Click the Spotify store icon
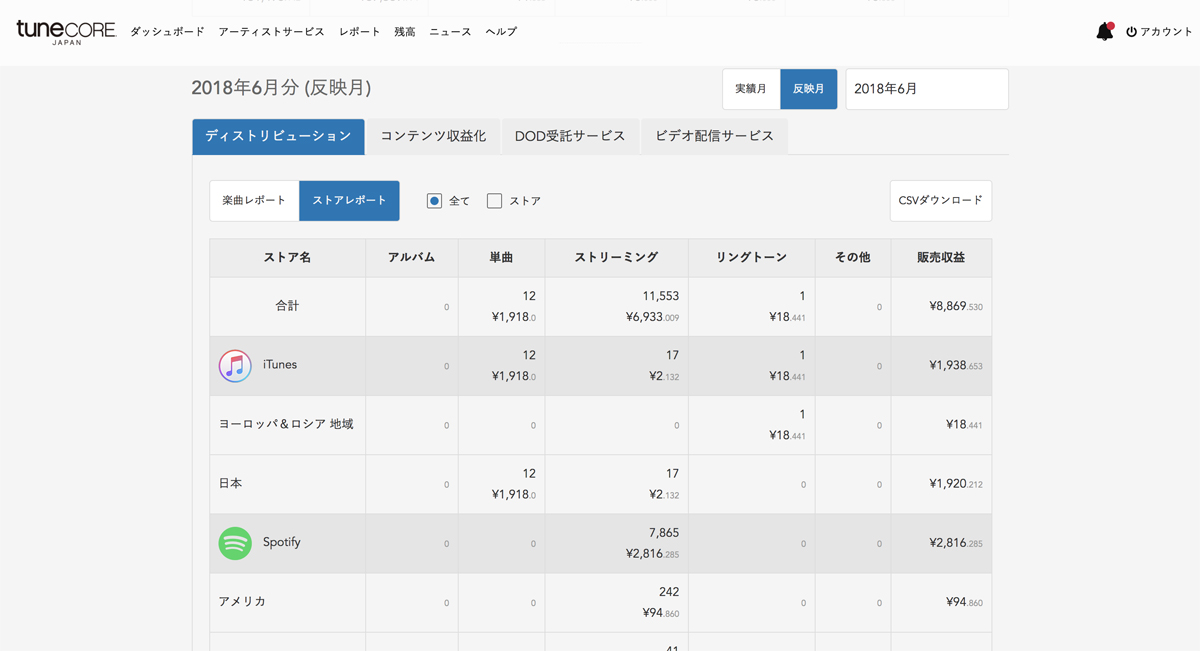The image size is (1200, 651). [235, 543]
